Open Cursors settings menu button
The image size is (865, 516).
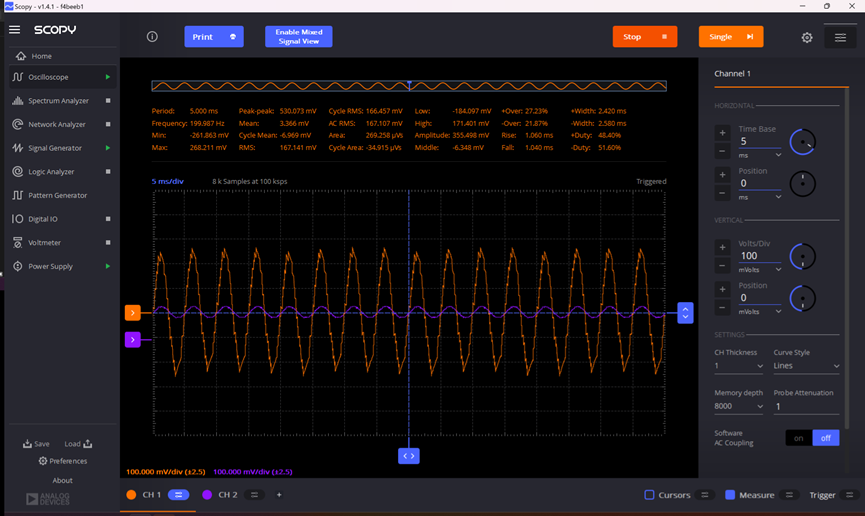705,495
